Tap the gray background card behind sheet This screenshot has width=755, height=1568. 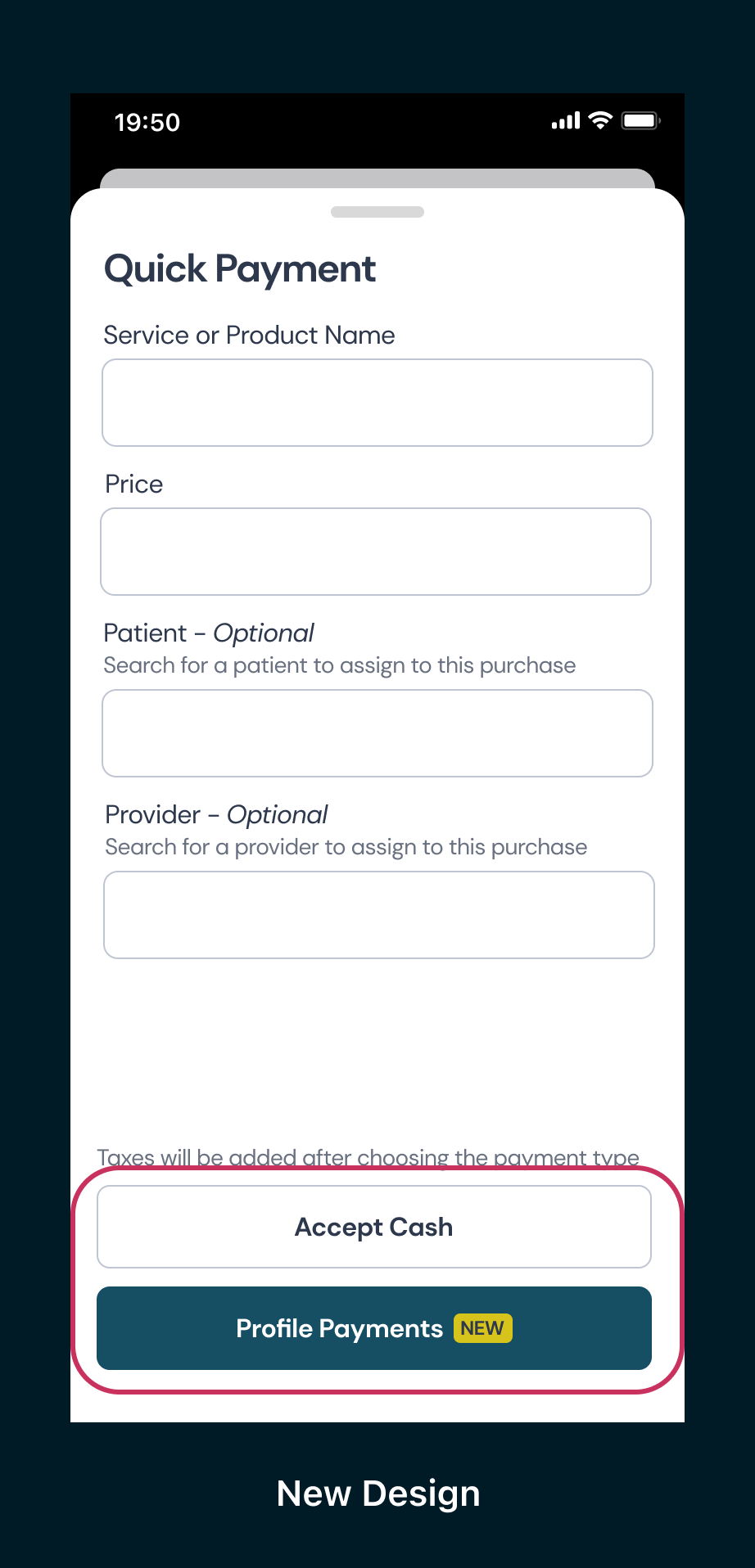377,178
